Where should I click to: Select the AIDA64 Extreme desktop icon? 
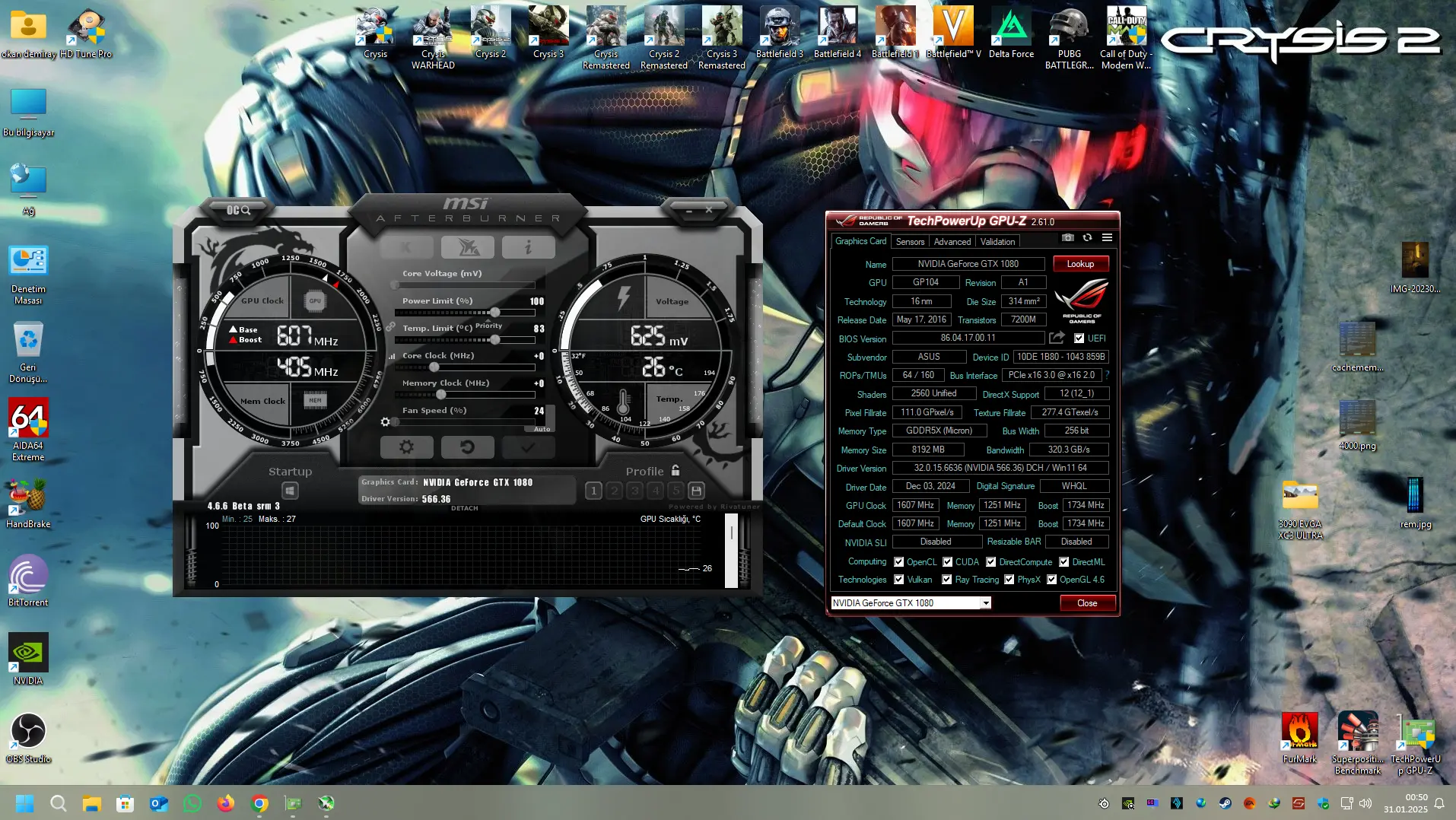28,430
